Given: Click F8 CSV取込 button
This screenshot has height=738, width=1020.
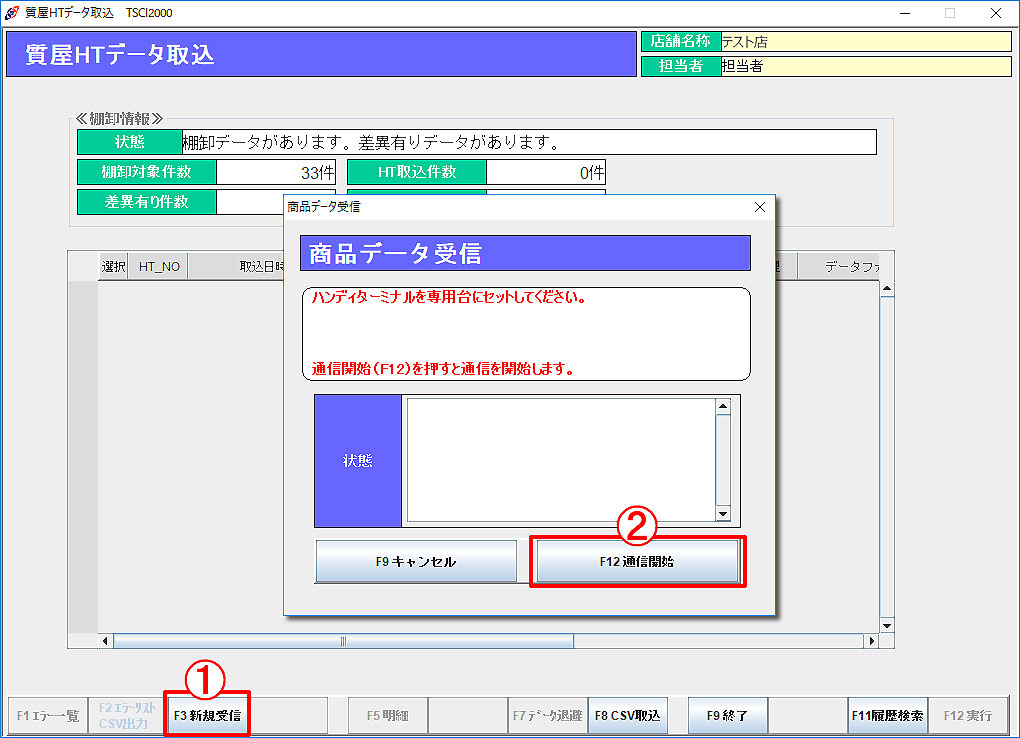Looking at the screenshot, I should point(627,715).
